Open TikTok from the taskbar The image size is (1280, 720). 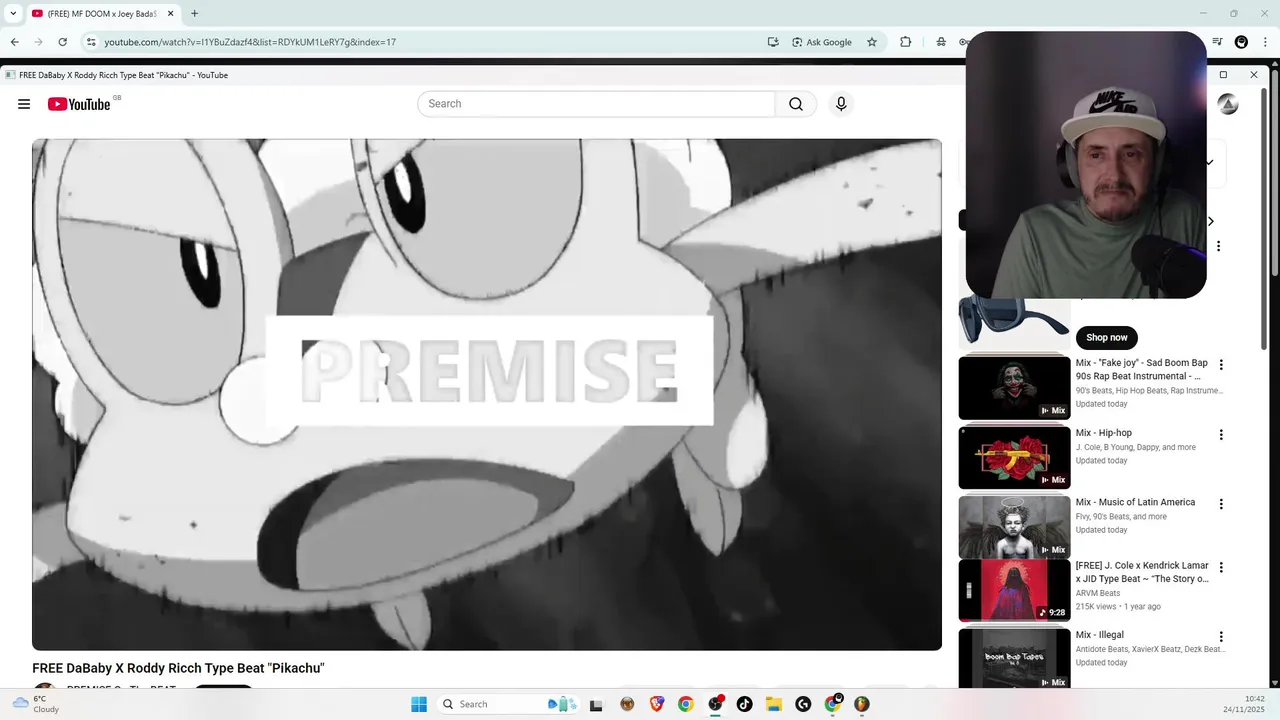click(x=744, y=704)
